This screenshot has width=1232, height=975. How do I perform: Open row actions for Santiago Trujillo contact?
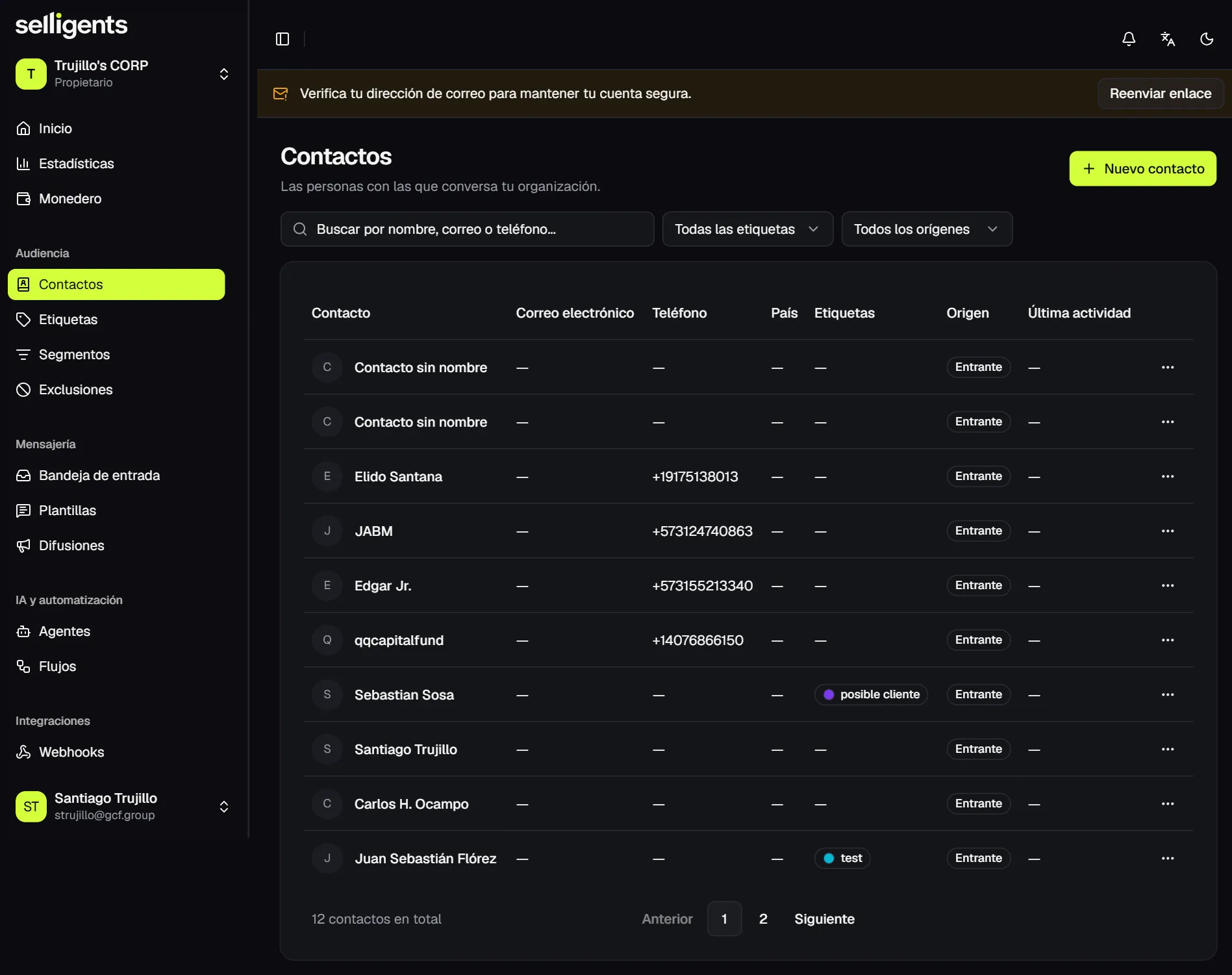click(x=1168, y=749)
